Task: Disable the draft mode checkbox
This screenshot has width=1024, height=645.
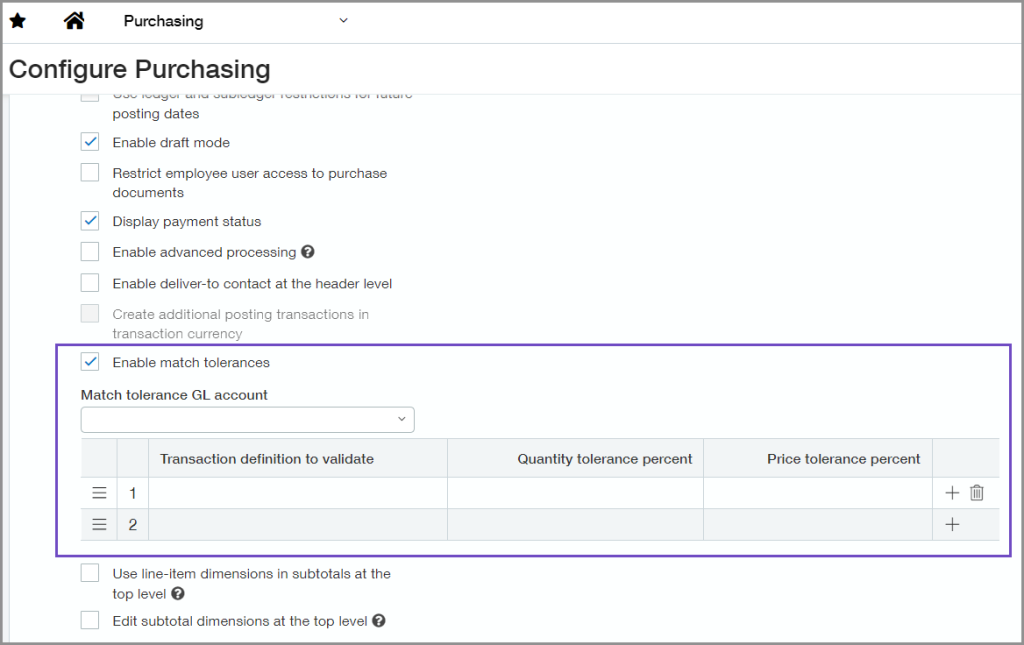Action: 89,141
